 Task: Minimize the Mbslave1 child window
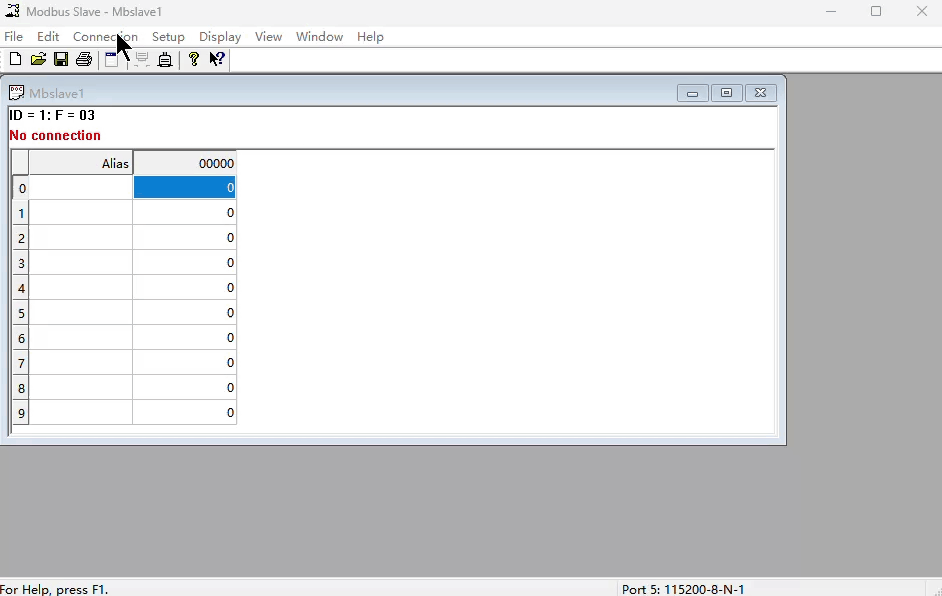[x=692, y=93]
